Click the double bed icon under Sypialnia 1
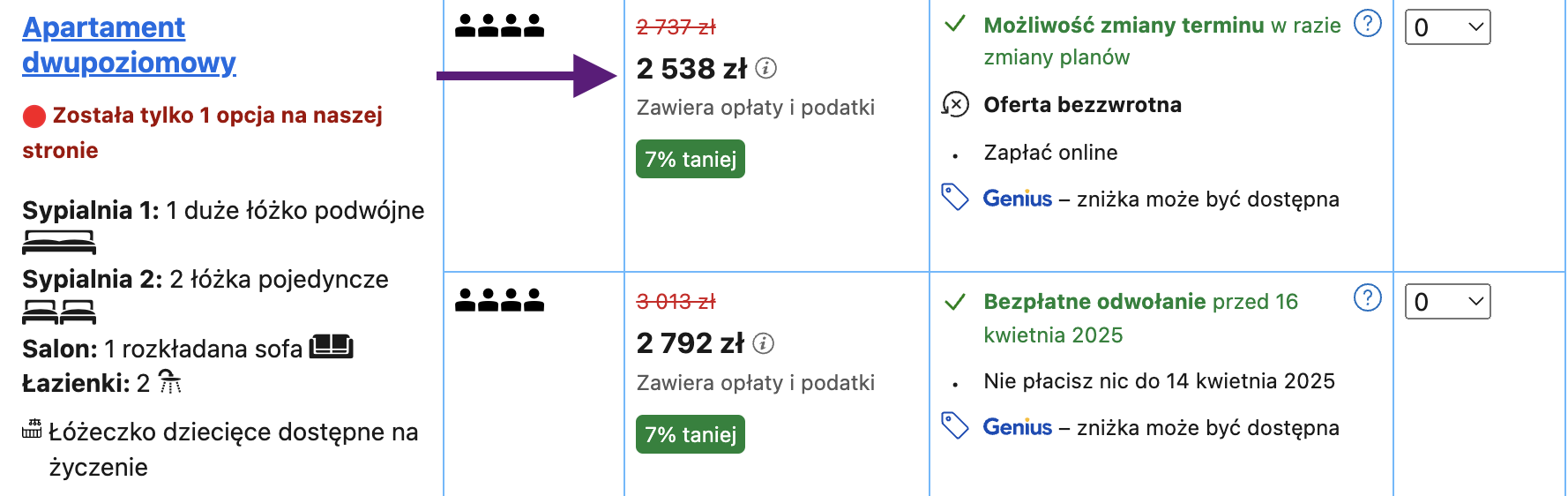 (59, 242)
